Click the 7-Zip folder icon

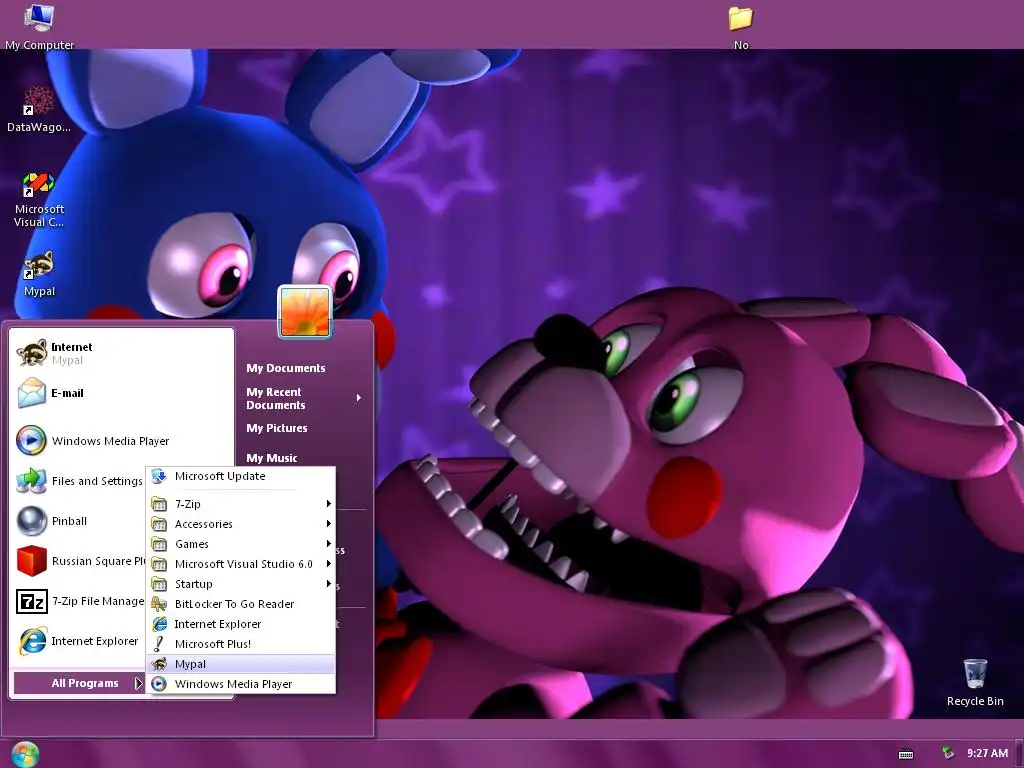[159, 504]
